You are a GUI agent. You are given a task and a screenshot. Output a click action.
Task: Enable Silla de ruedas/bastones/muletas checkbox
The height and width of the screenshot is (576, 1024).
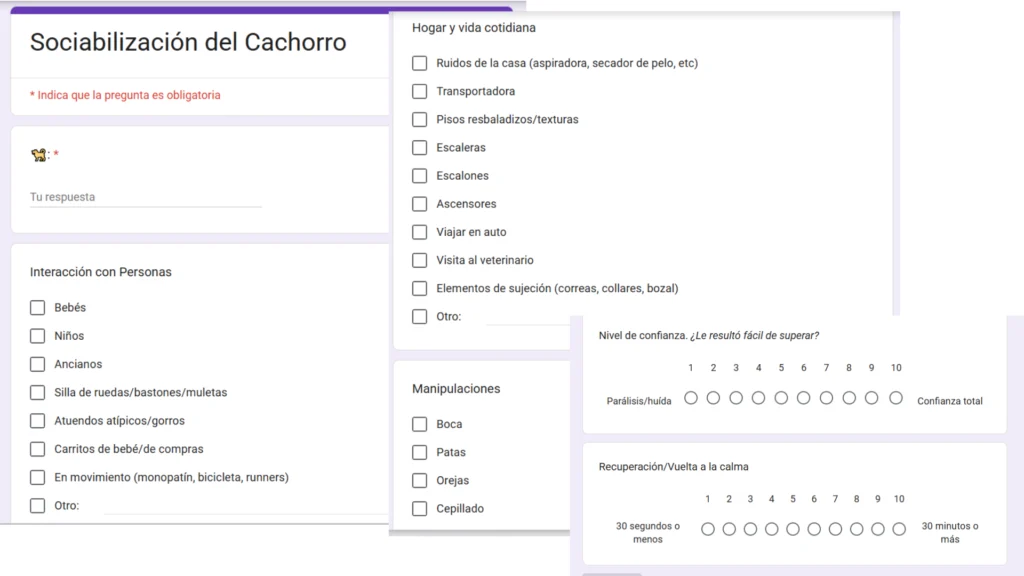click(38, 392)
